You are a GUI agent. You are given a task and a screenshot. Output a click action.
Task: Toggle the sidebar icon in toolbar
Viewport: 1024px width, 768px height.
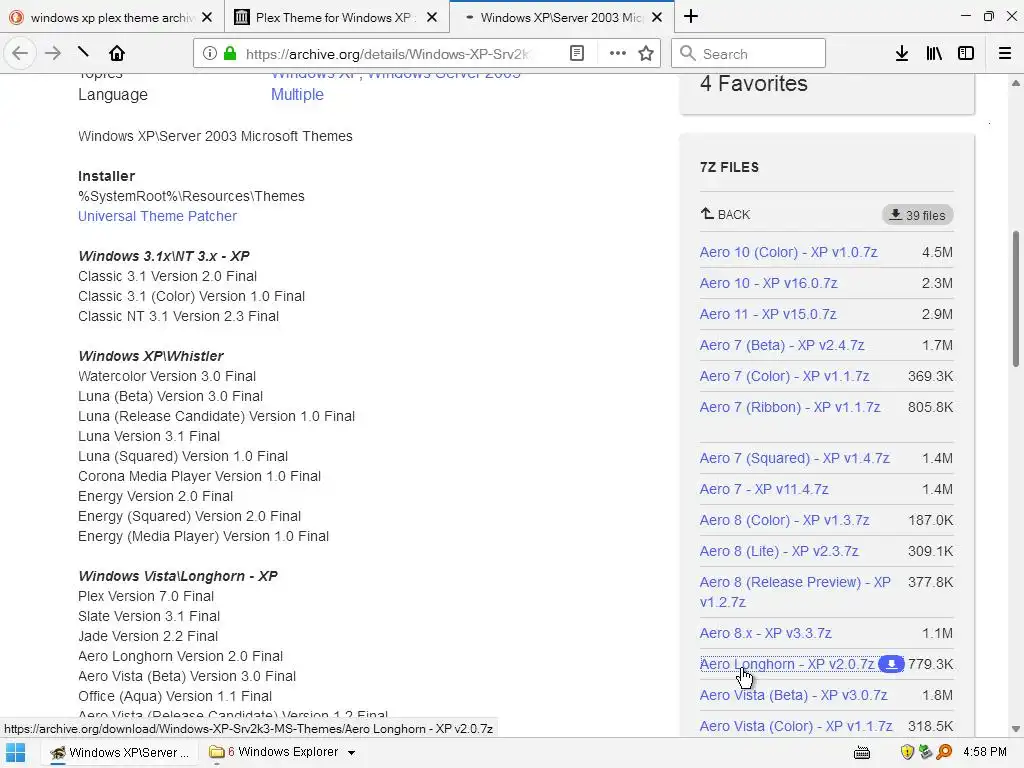(966, 53)
